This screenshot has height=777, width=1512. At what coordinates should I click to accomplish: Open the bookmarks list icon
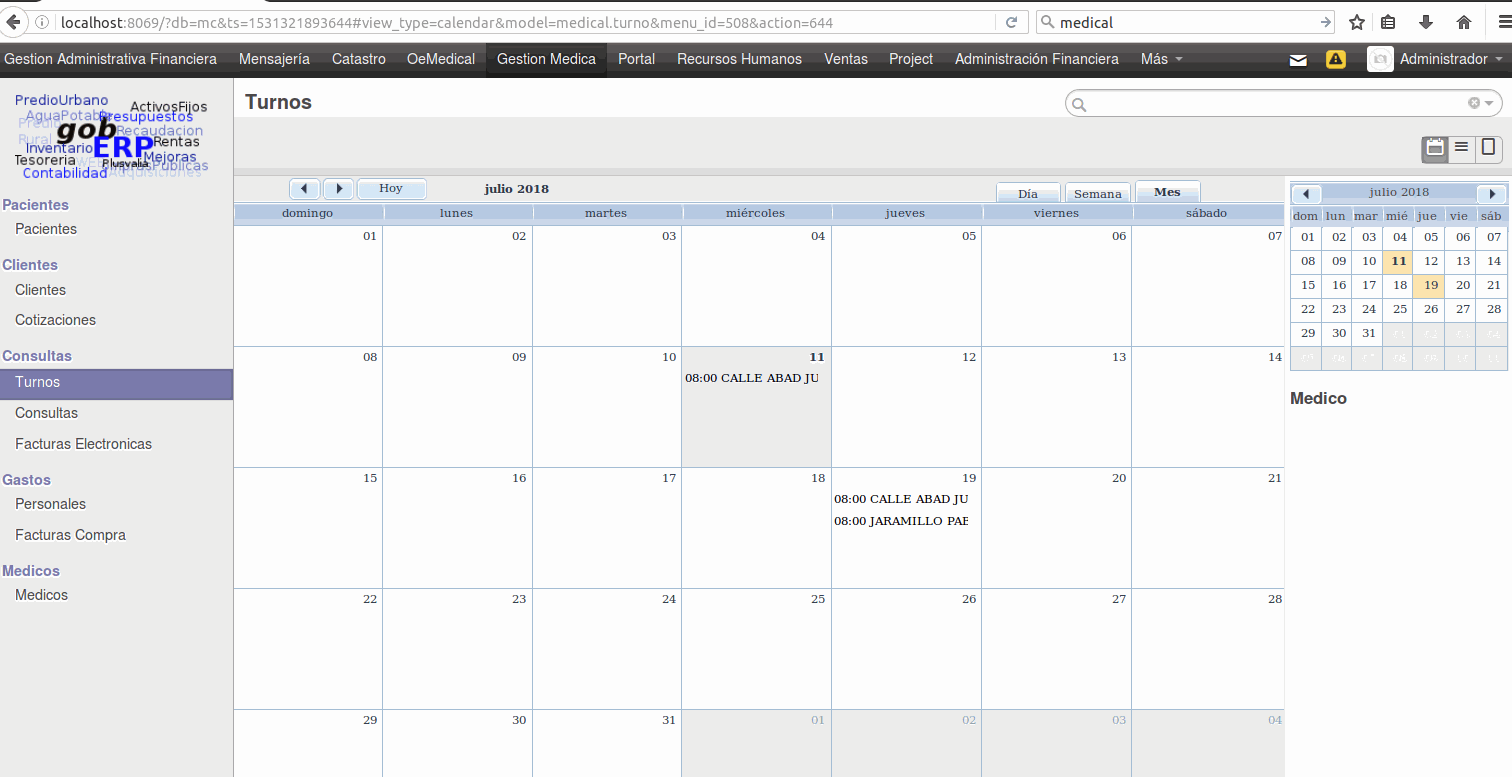pyautogui.click(x=1389, y=22)
